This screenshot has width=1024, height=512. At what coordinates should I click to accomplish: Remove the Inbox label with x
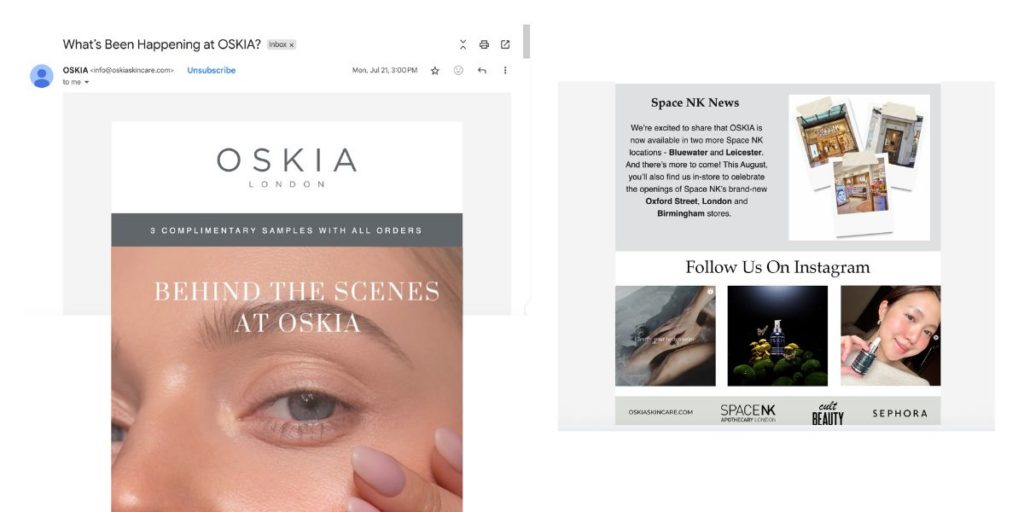pos(292,45)
